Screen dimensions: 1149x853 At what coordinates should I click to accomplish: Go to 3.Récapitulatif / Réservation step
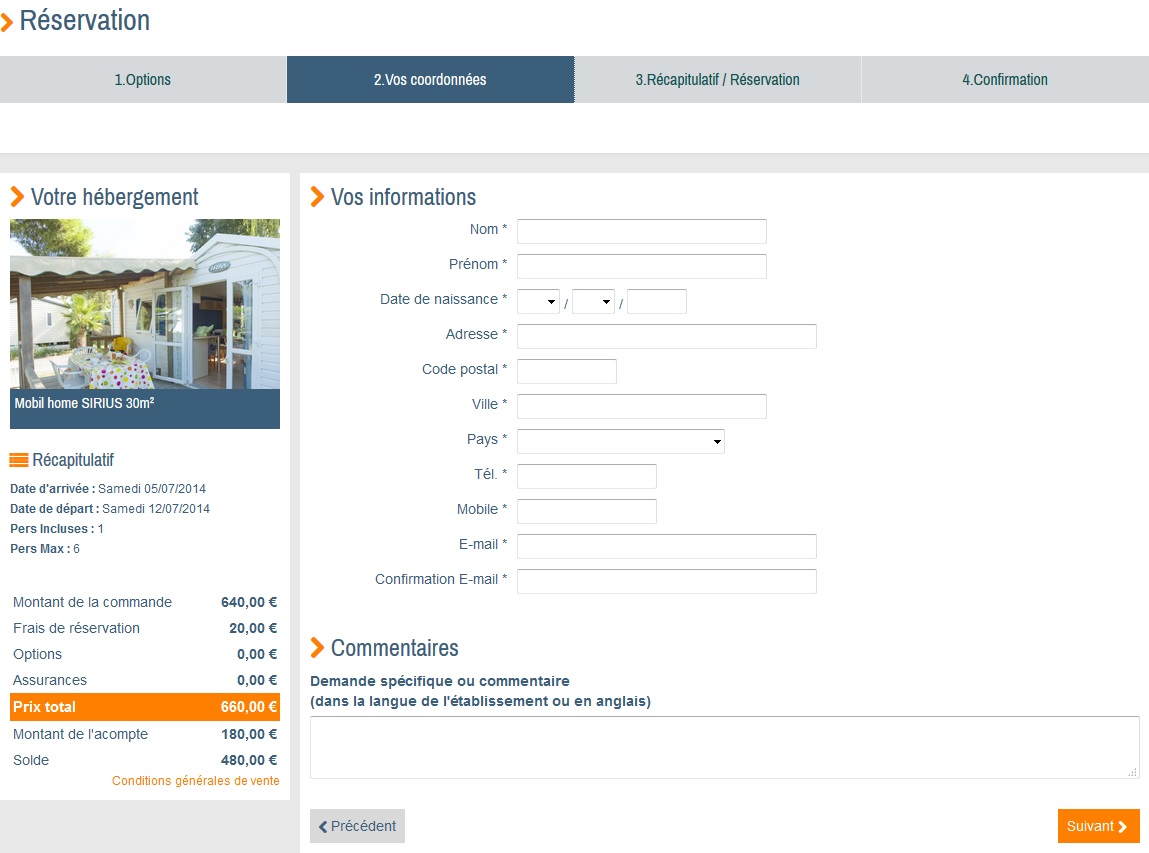pos(717,79)
